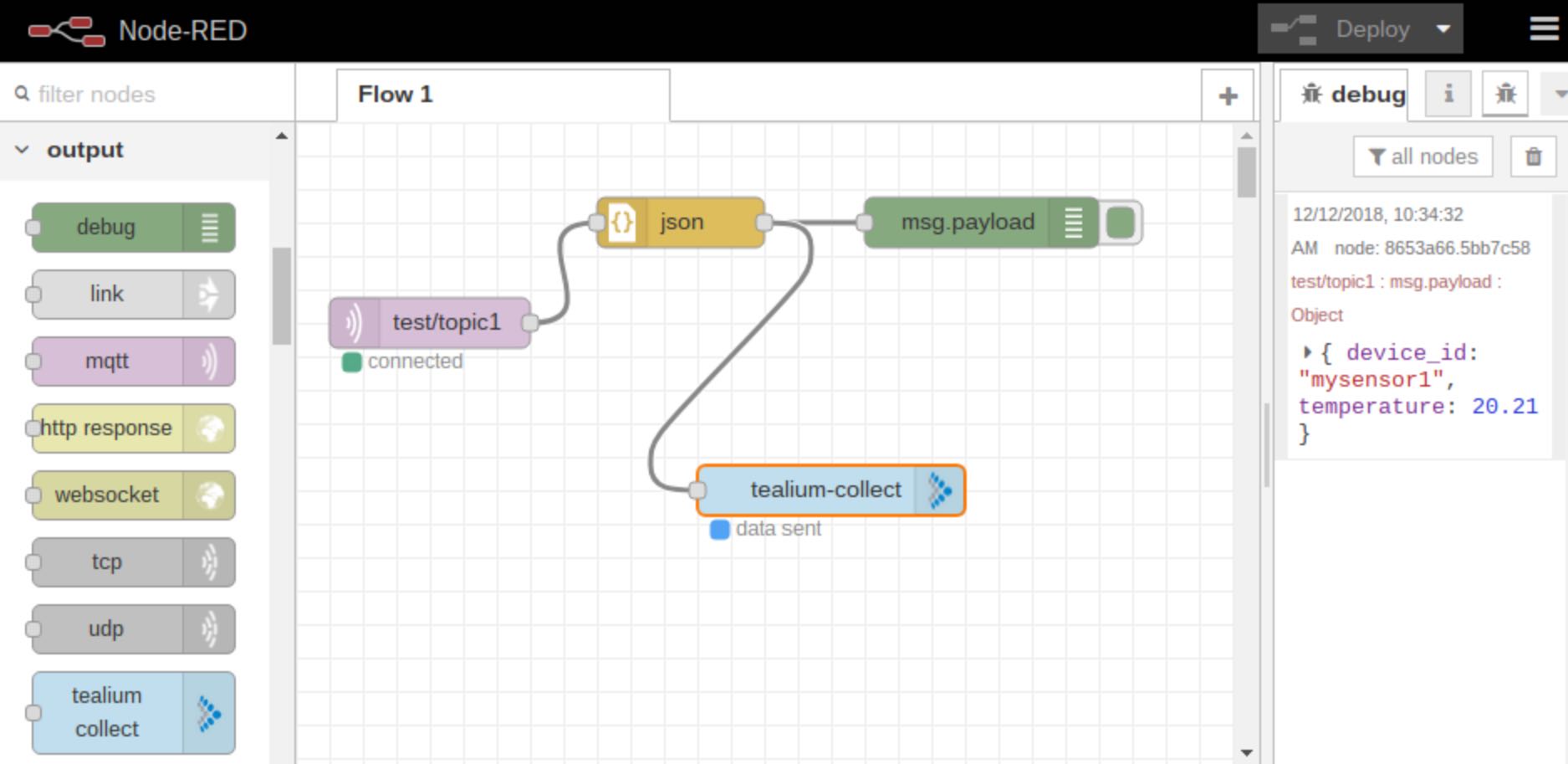Viewport: 1568px width, 764px height.
Task: Select the http response palette node
Action: tap(133, 428)
